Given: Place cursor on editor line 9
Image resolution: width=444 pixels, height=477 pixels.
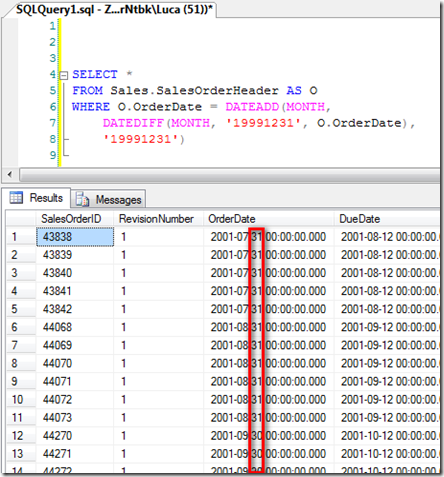Looking at the screenshot, I should [x=233, y=155].
